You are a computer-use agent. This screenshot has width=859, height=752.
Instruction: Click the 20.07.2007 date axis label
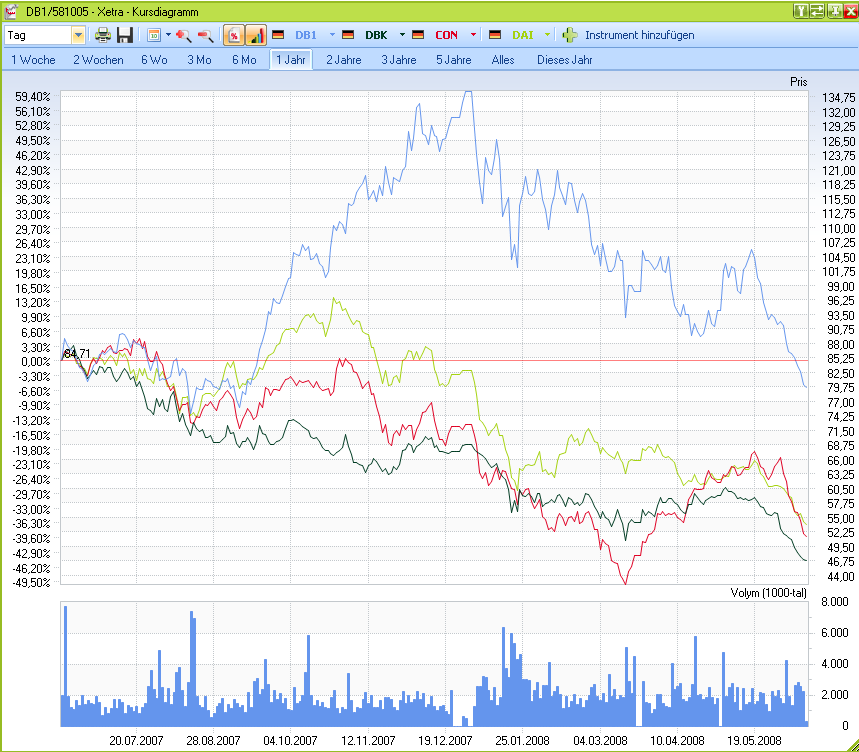[x=136, y=740]
